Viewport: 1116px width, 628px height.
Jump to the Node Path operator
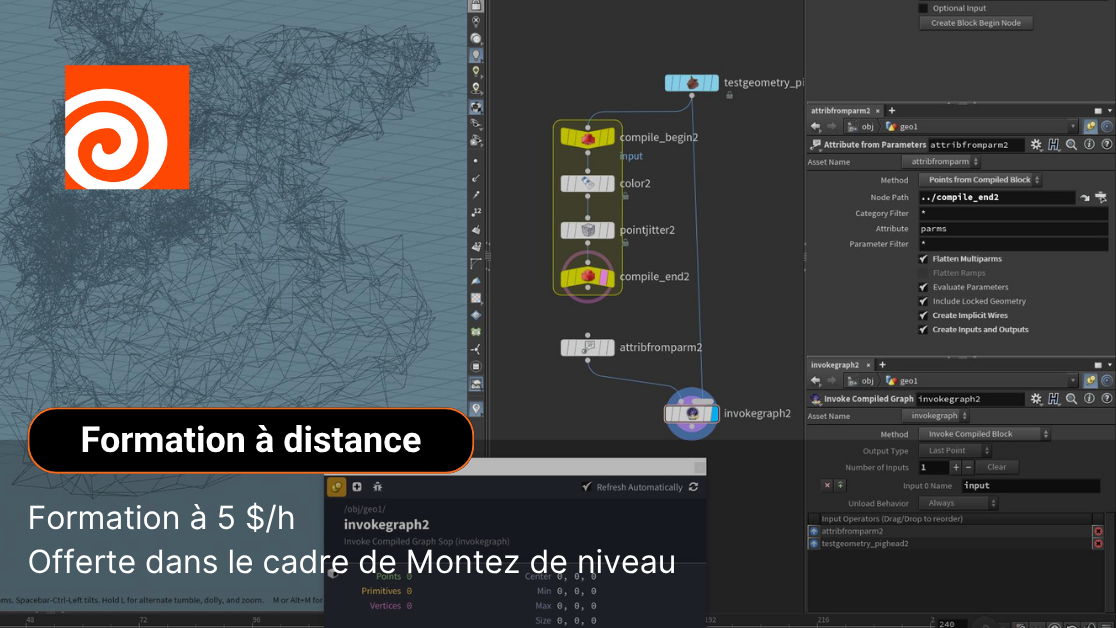(1085, 197)
